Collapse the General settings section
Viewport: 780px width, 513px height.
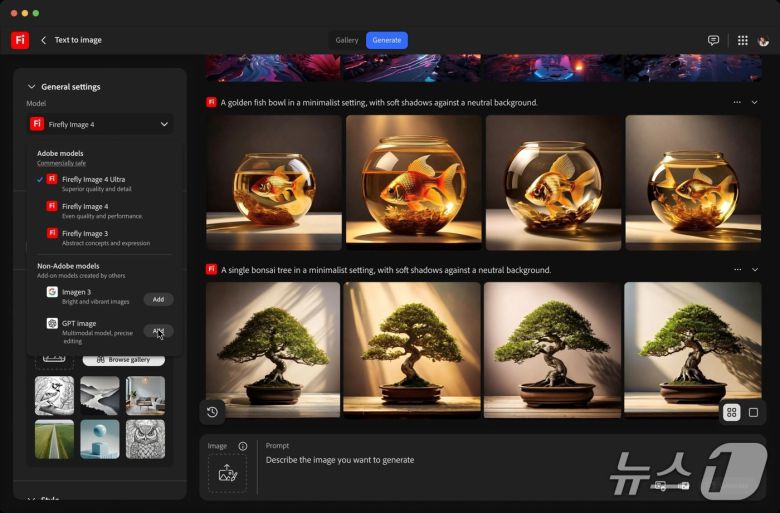(x=31, y=87)
